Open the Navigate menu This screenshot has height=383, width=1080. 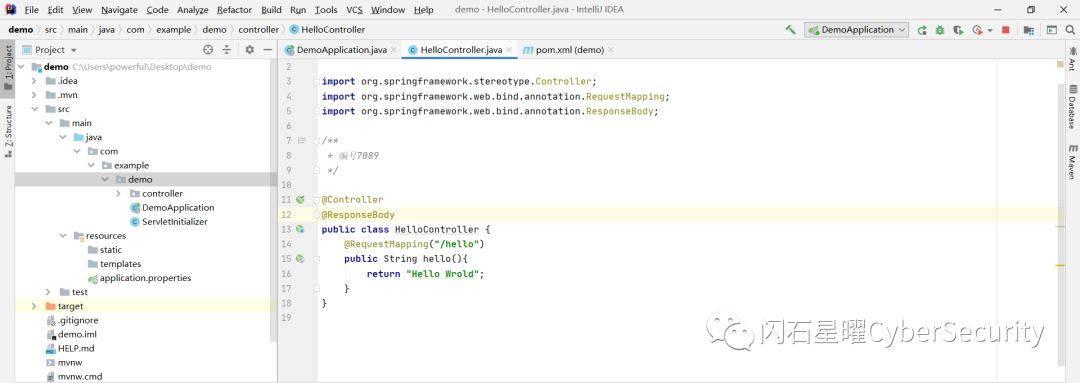point(119,10)
